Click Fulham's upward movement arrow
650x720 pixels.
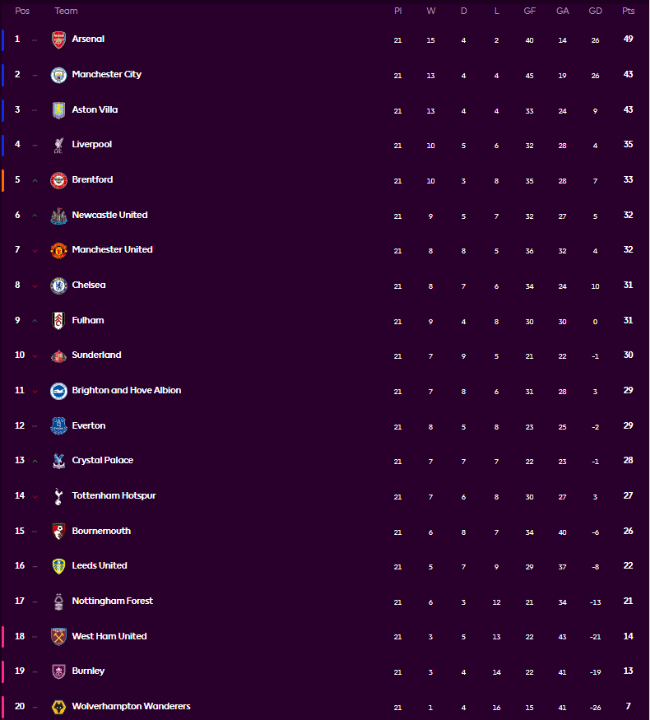(x=35, y=321)
